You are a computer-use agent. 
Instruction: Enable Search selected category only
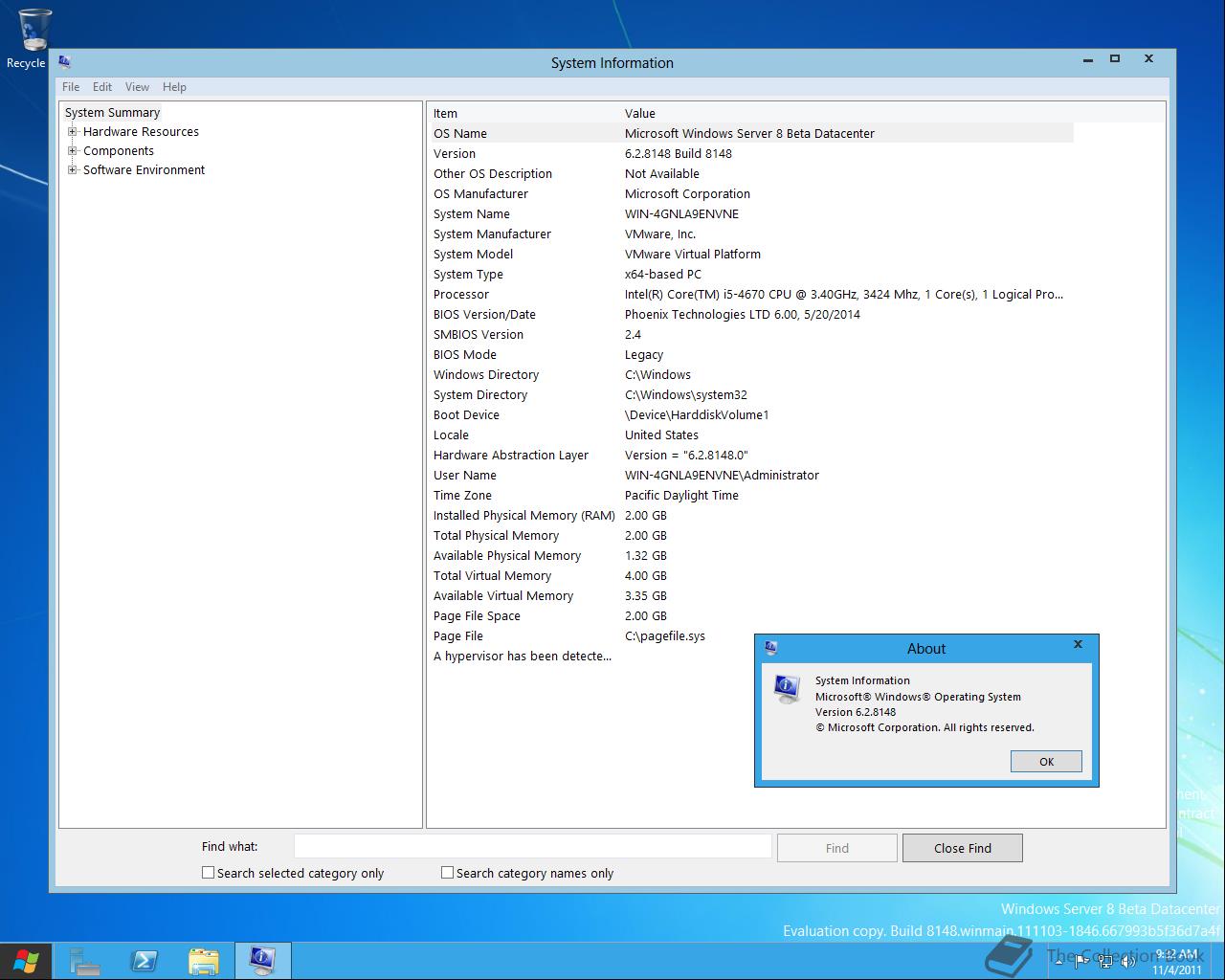(x=208, y=872)
